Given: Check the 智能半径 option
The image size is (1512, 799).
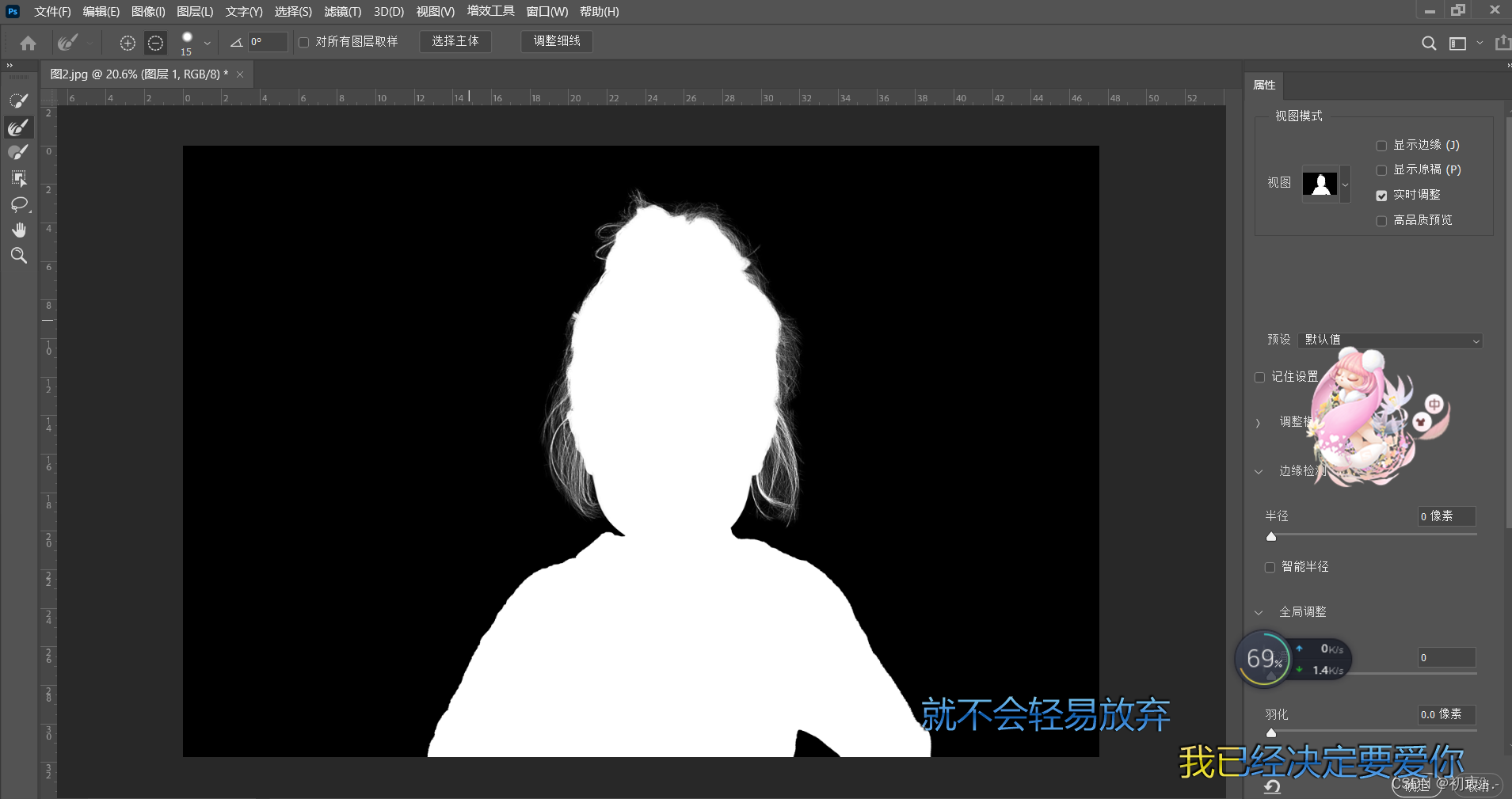Looking at the screenshot, I should click(1271, 567).
